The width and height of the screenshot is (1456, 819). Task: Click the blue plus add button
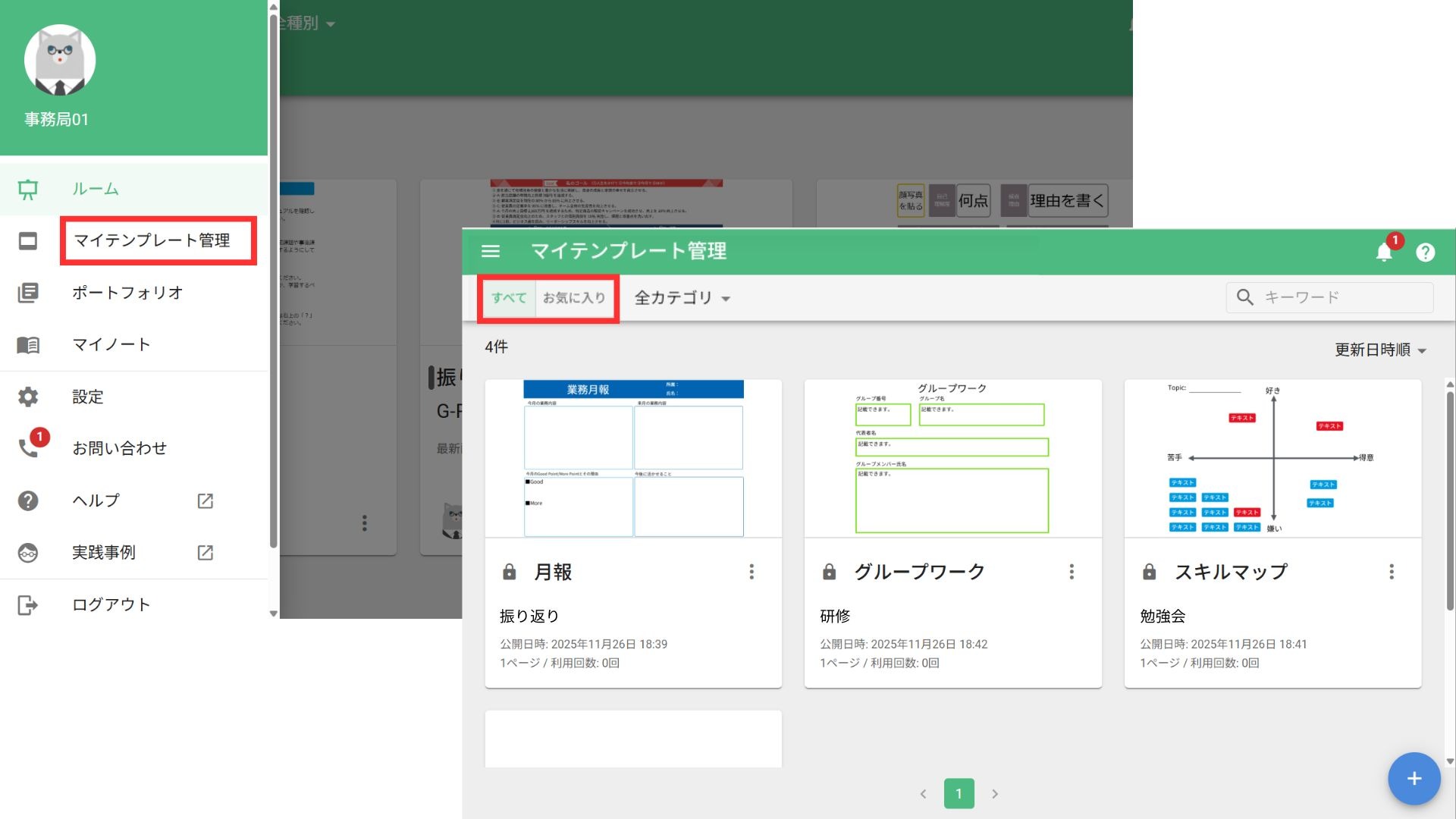1414,778
